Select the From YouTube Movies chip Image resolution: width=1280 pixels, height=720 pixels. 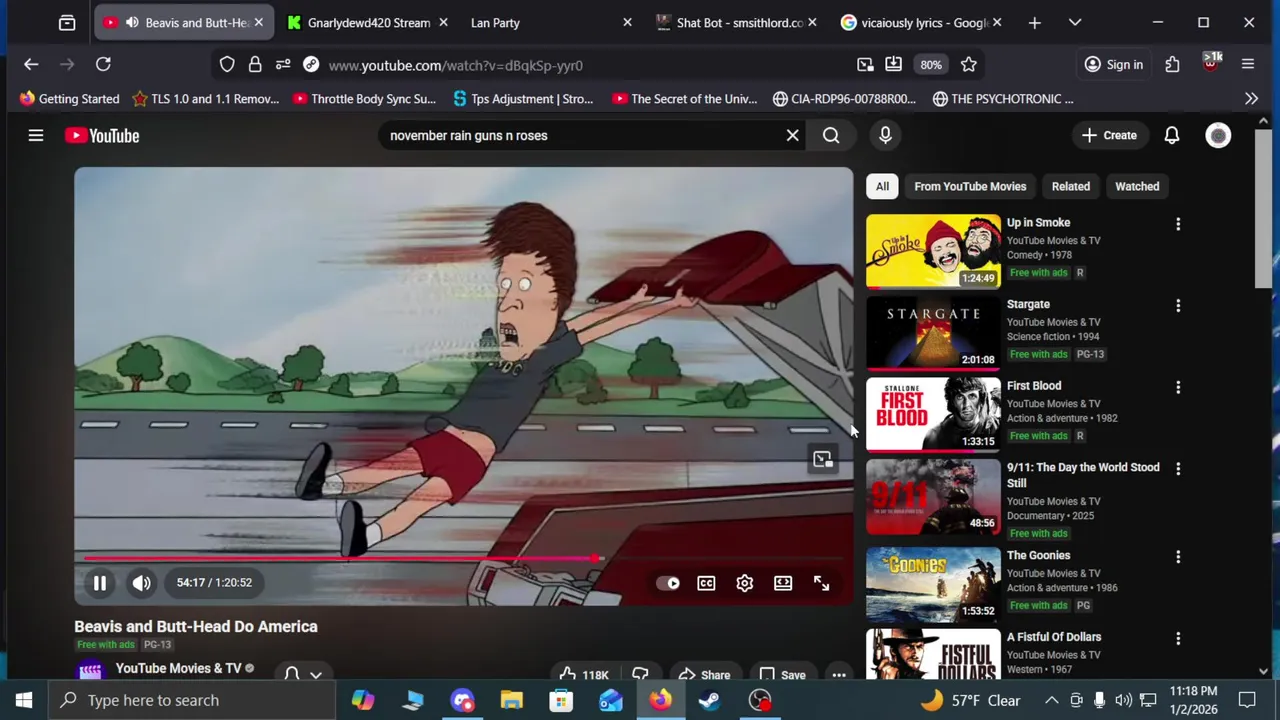tap(970, 186)
